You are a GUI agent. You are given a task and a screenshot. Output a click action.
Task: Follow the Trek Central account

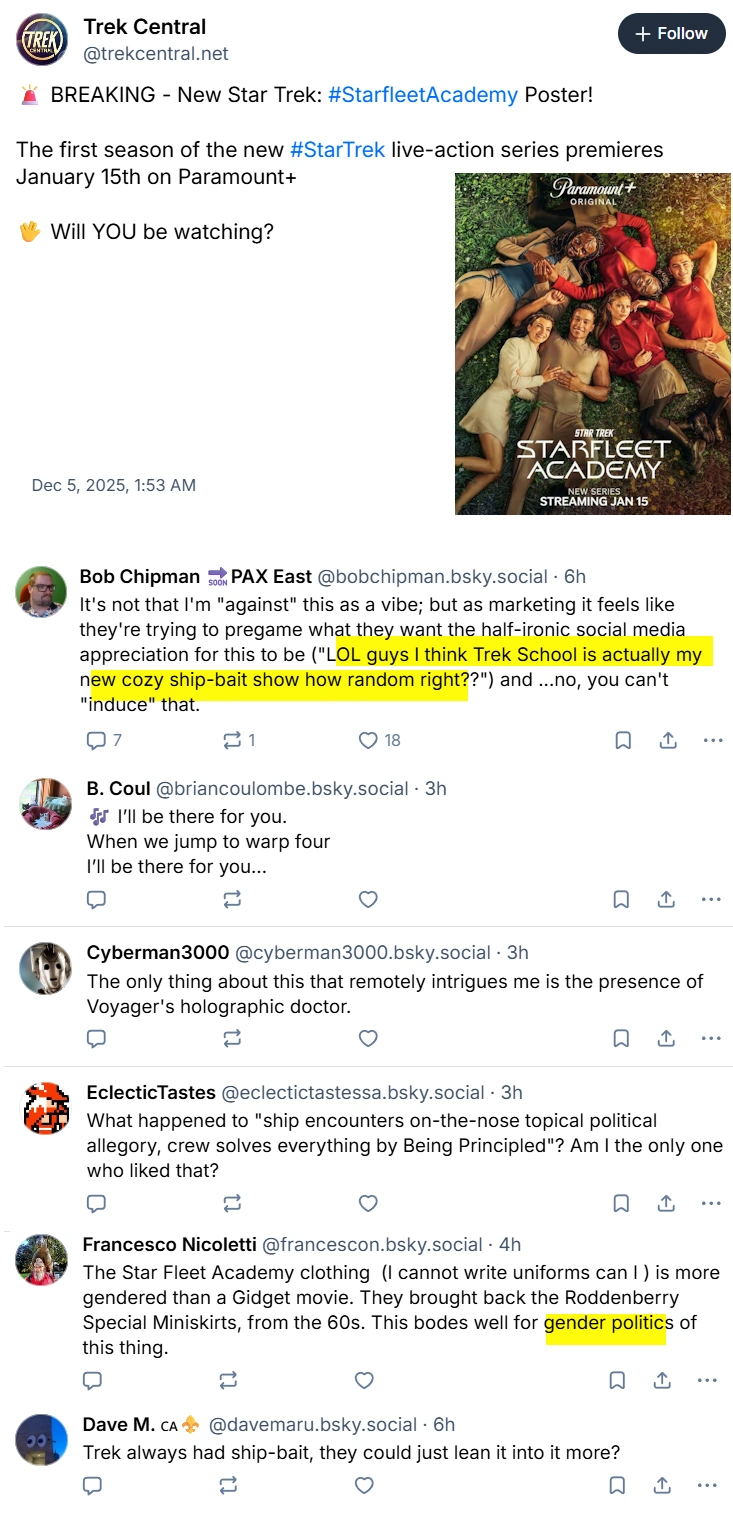click(x=671, y=34)
